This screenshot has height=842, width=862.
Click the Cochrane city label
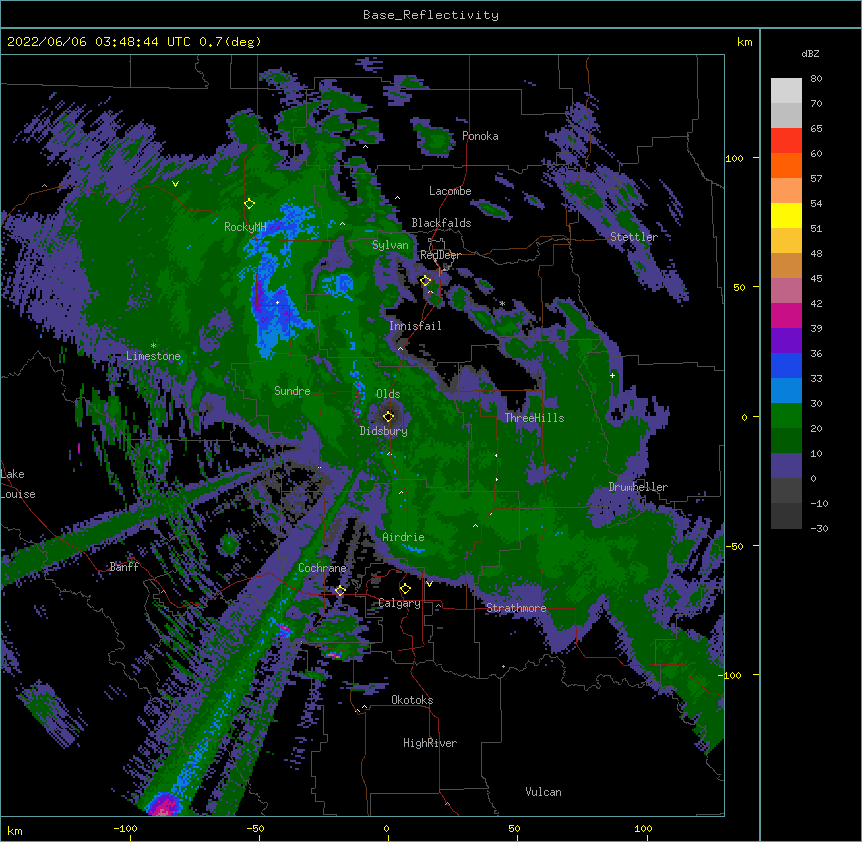click(x=322, y=568)
